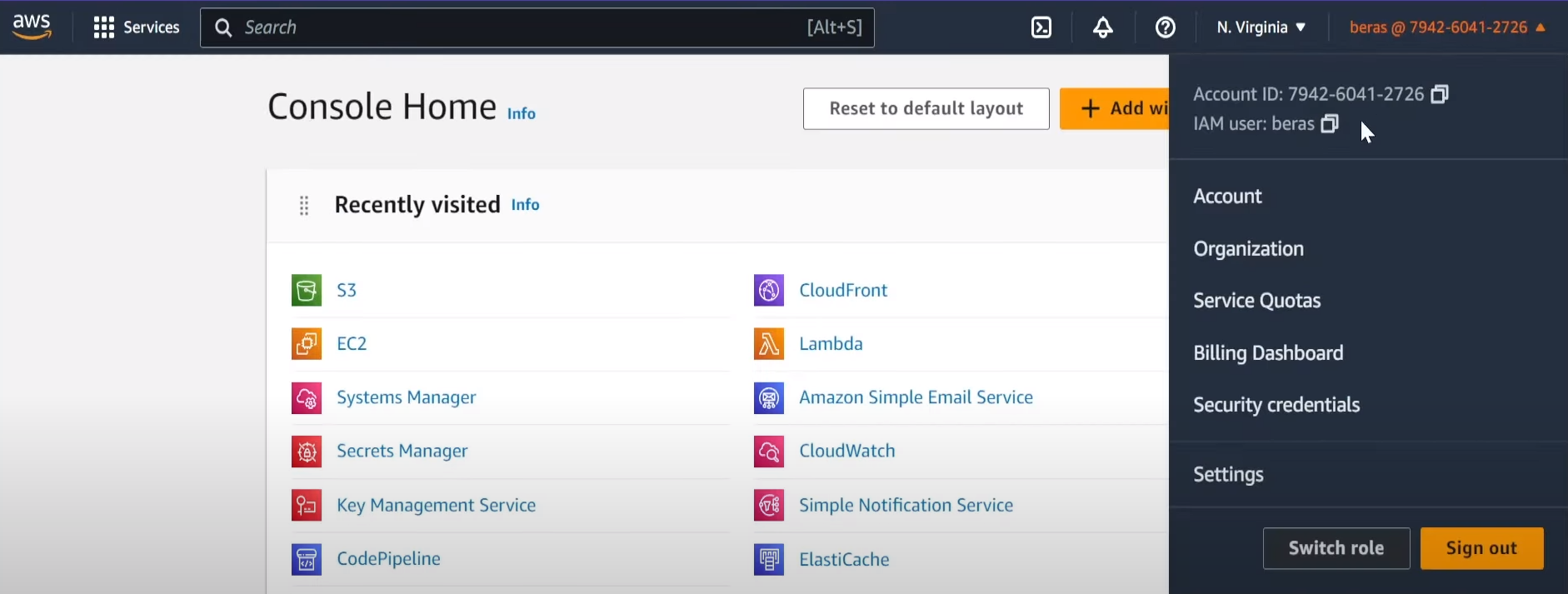Open Service Quotas menu item

pyautogui.click(x=1256, y=301)
